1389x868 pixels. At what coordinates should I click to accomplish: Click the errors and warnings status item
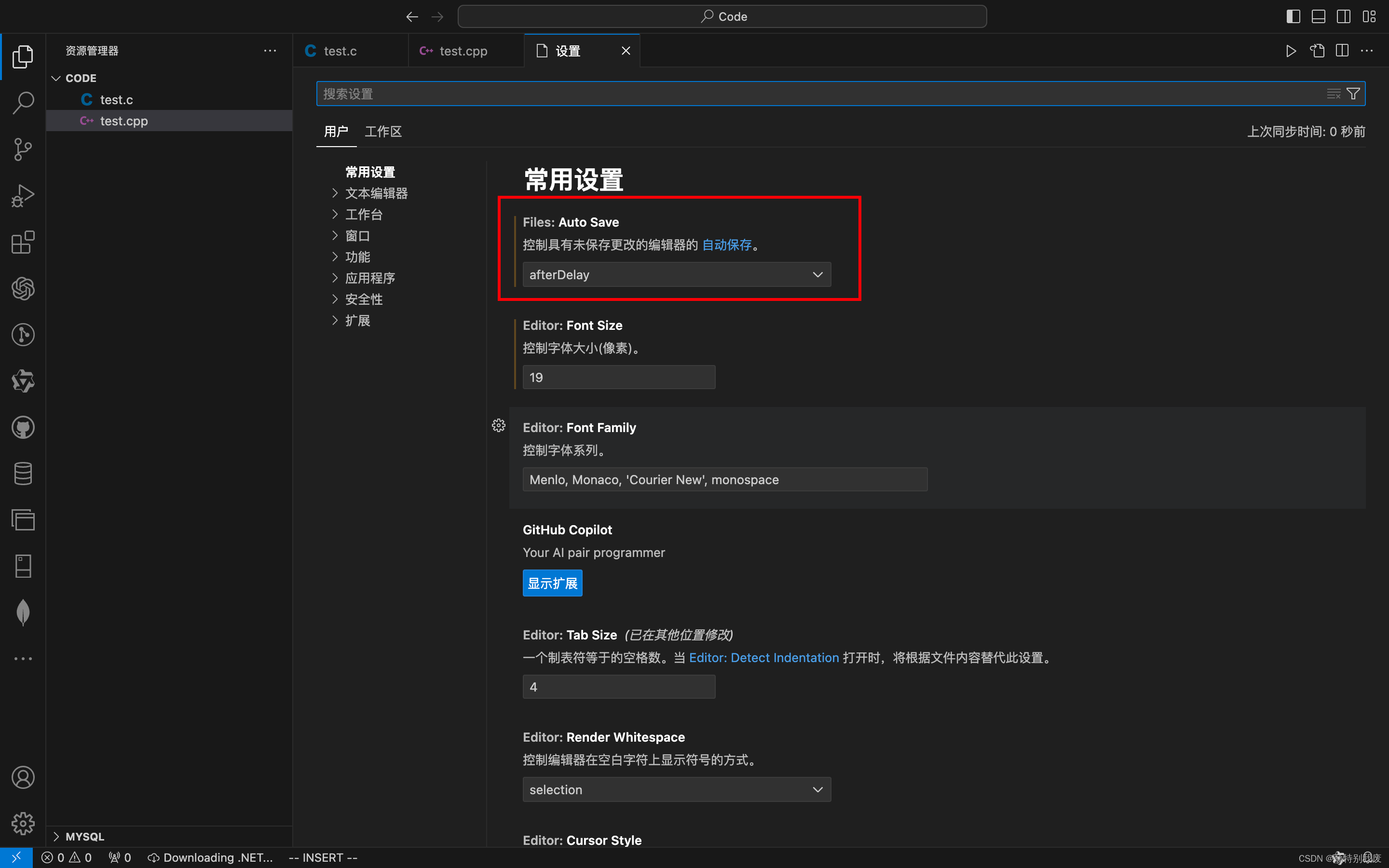pos(67,858)
